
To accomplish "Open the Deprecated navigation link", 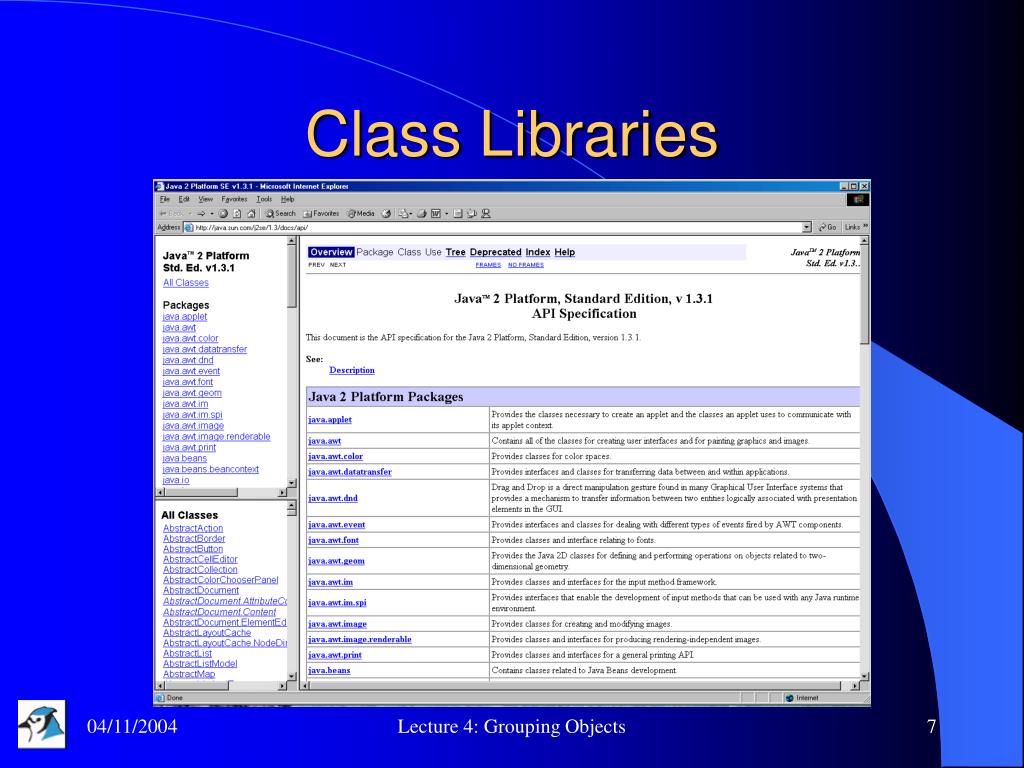I will (496, 252).
